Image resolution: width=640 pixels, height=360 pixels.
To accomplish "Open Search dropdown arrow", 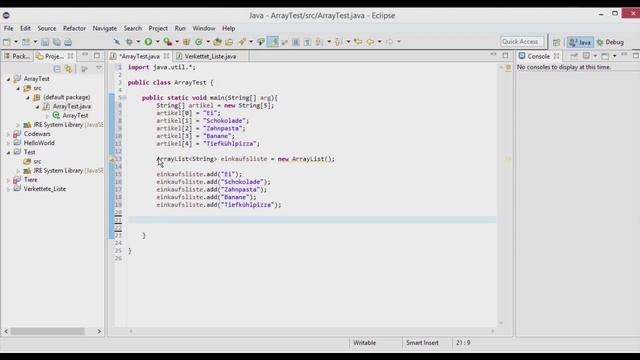I will pyautogui.click(x=251, y=42).
